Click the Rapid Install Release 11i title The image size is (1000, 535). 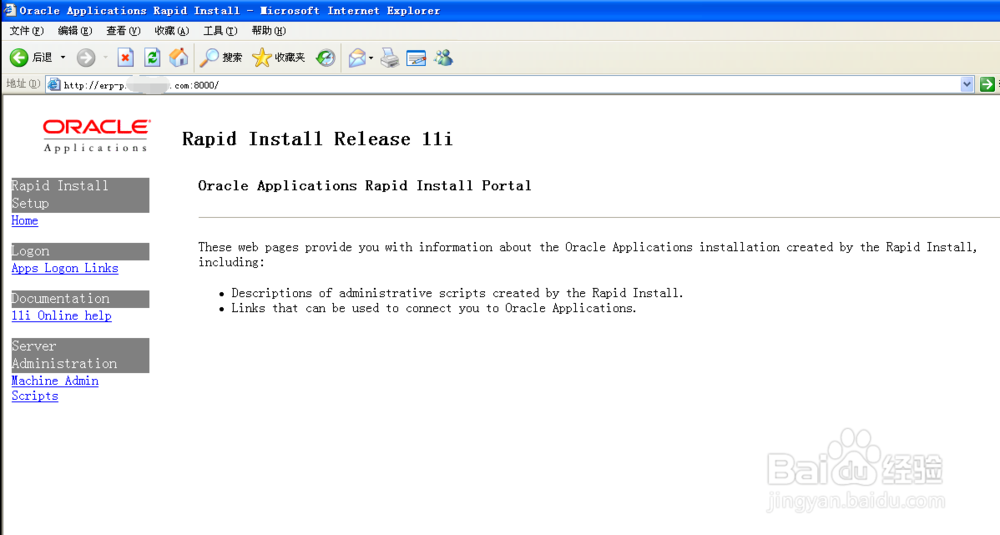[318, 139]
